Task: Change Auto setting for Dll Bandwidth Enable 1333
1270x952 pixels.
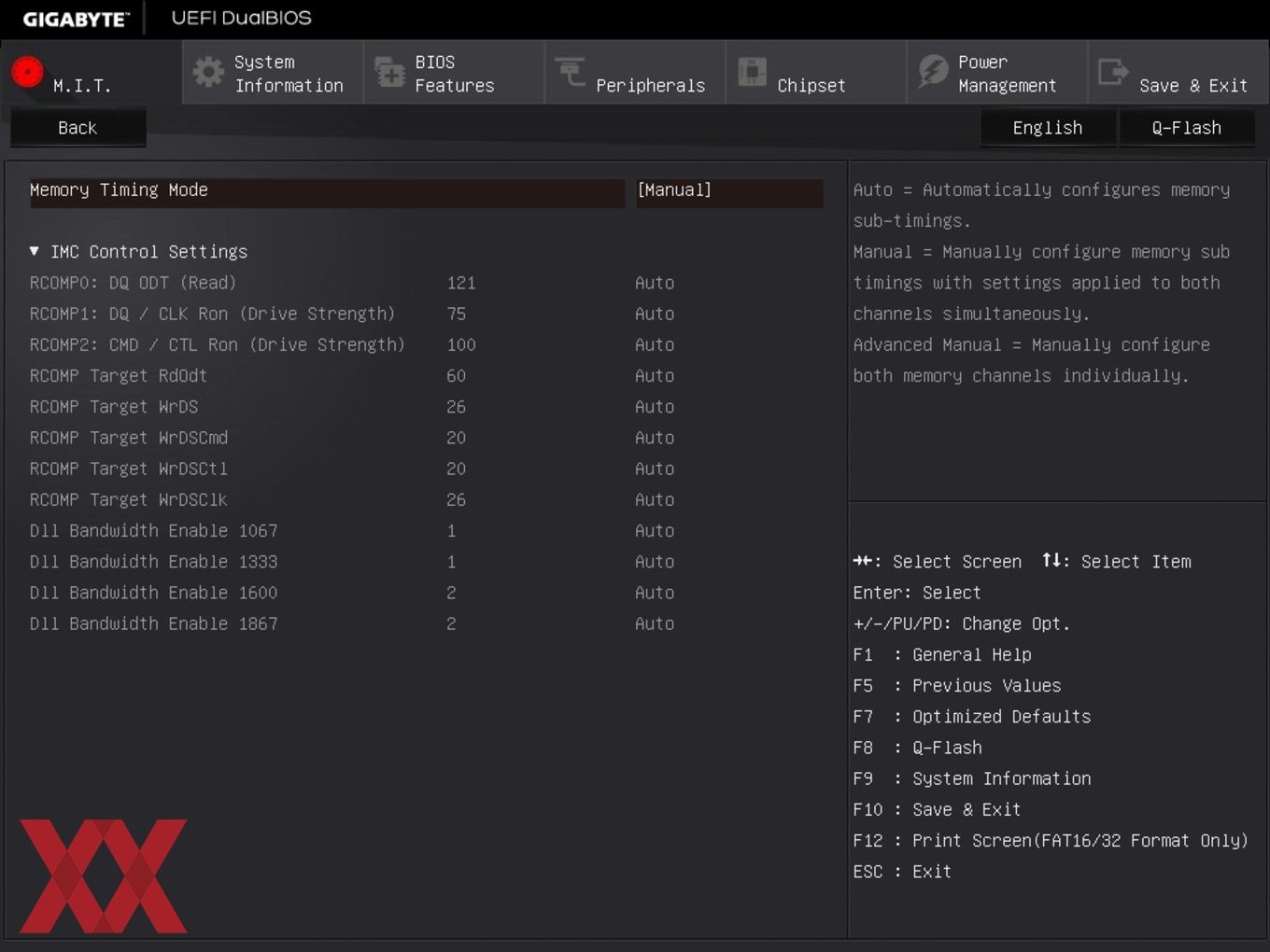Action: [x=655, y=562]
